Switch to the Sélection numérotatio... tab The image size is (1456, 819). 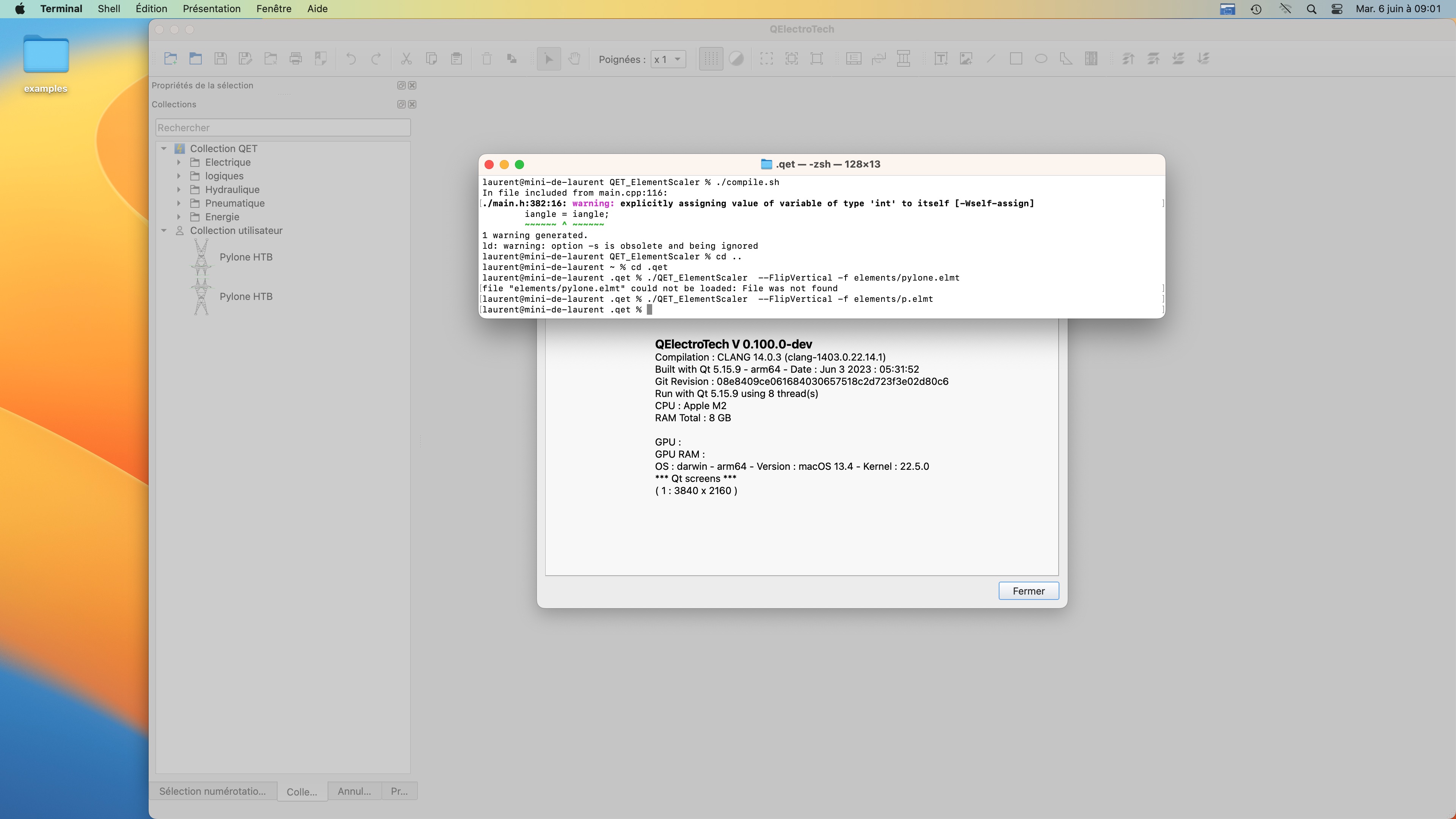212,791
